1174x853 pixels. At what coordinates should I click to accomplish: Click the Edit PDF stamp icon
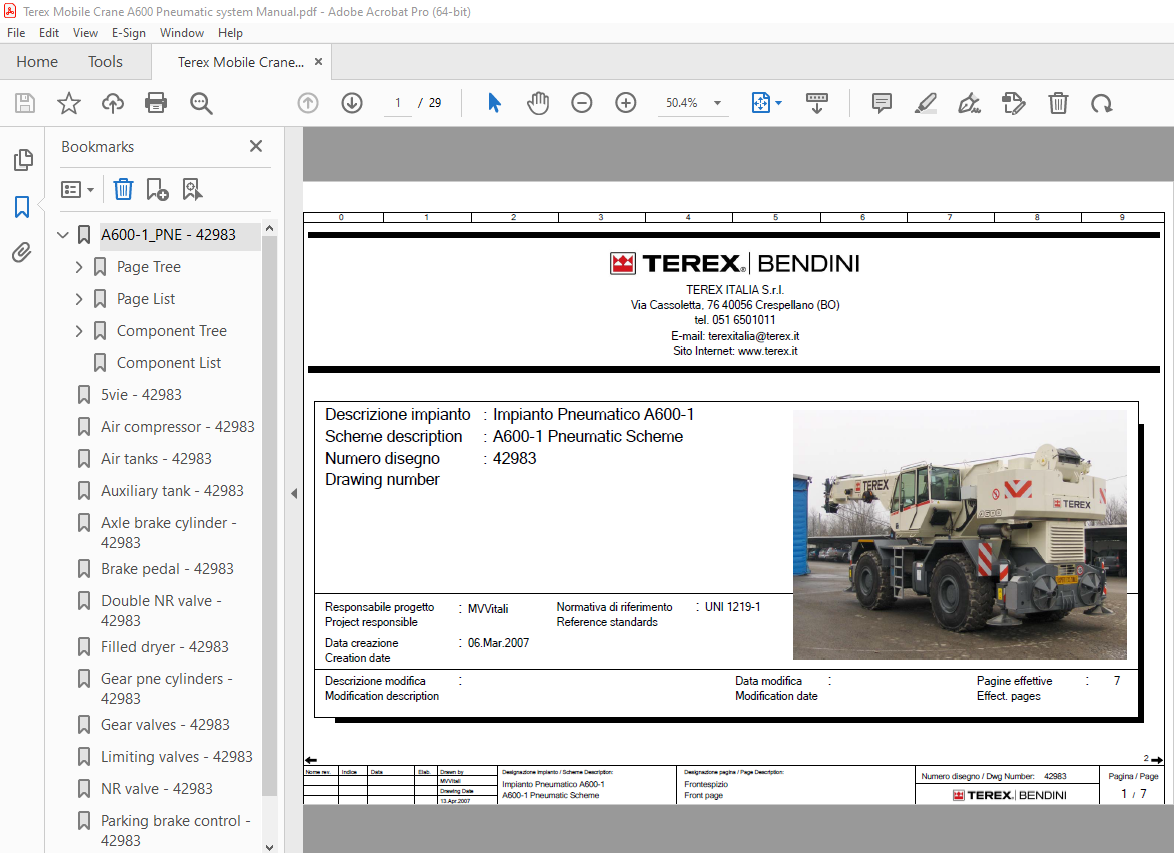click(1013, 103)
